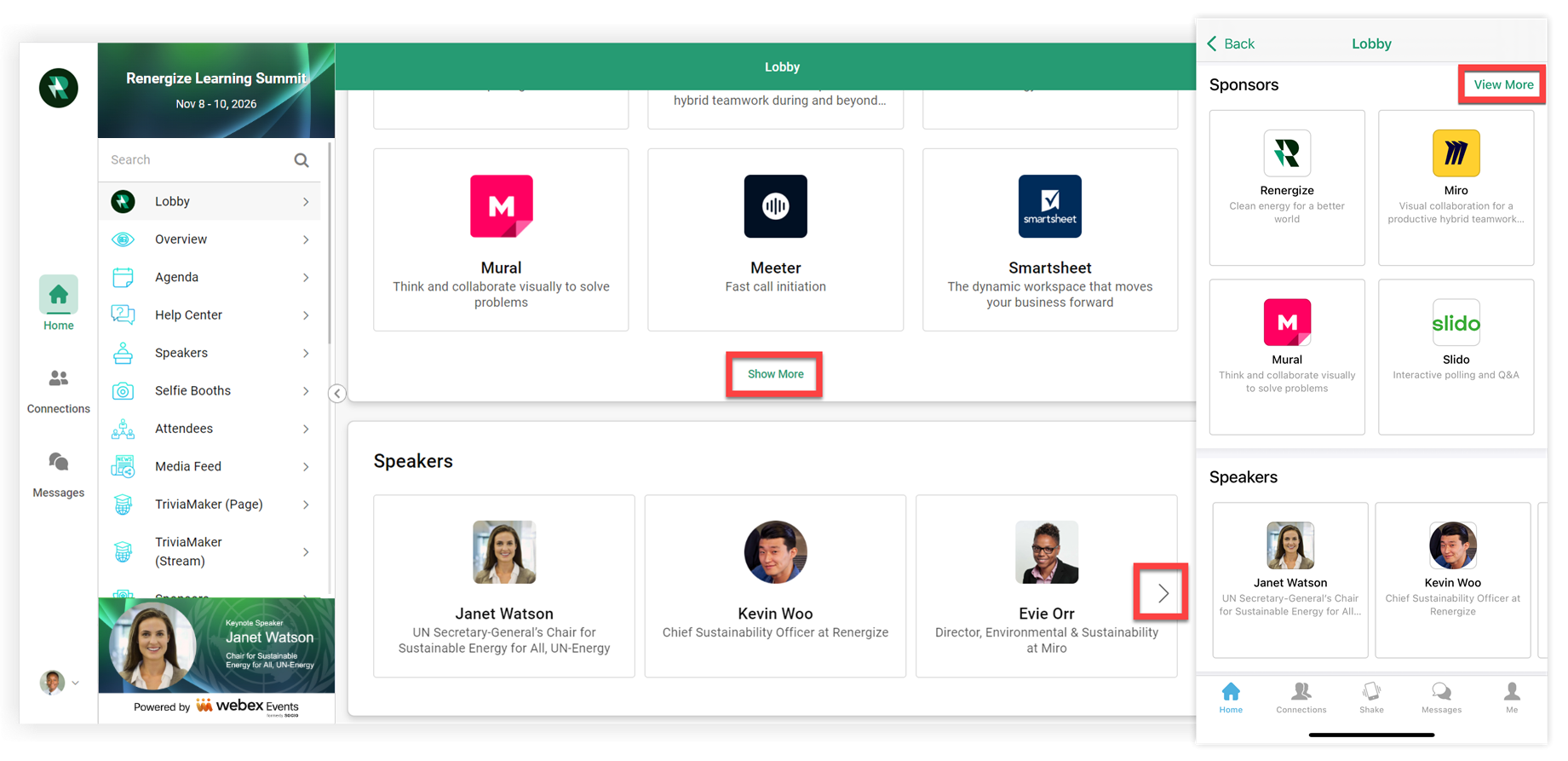Open the Janet Watson keynote banner
The image size is (1568, 761).
(x=216, y=645)
